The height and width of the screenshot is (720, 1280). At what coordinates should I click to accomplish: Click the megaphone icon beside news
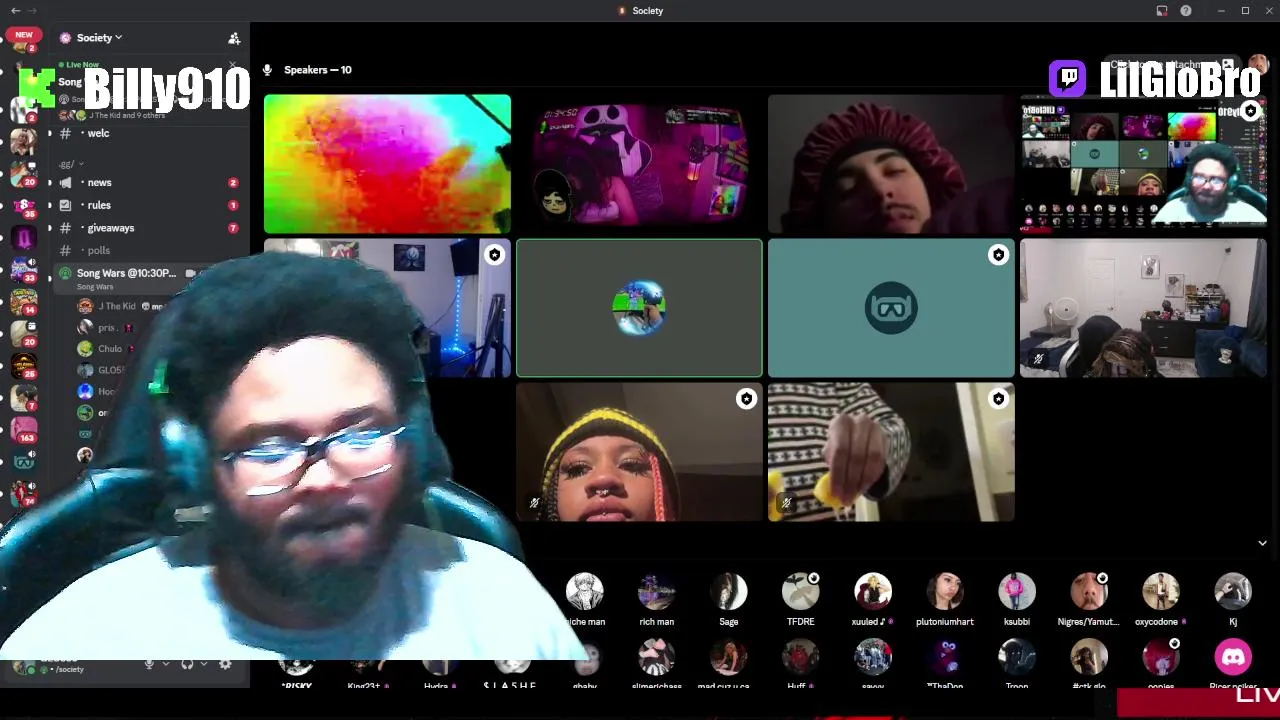point(66,183)
